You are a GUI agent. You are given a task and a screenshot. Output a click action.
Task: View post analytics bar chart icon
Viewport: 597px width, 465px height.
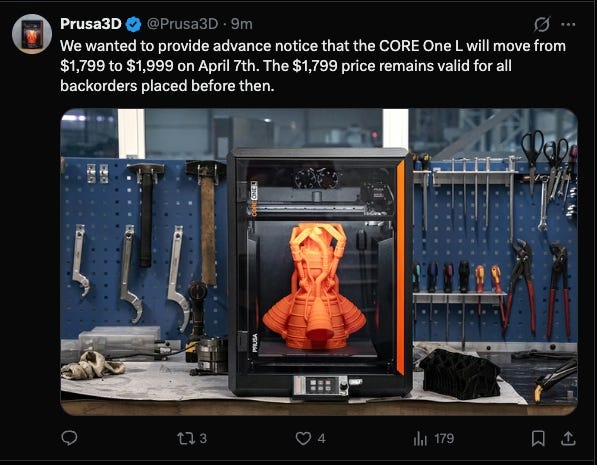[420, 438]
